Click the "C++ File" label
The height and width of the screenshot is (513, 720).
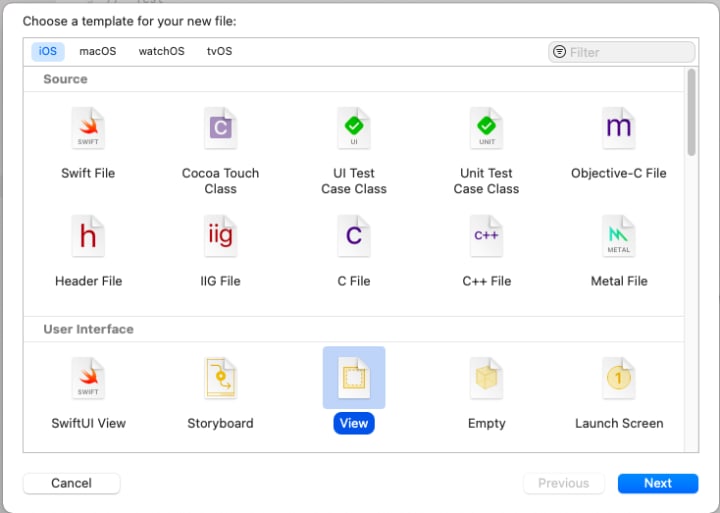coord(487,281)
